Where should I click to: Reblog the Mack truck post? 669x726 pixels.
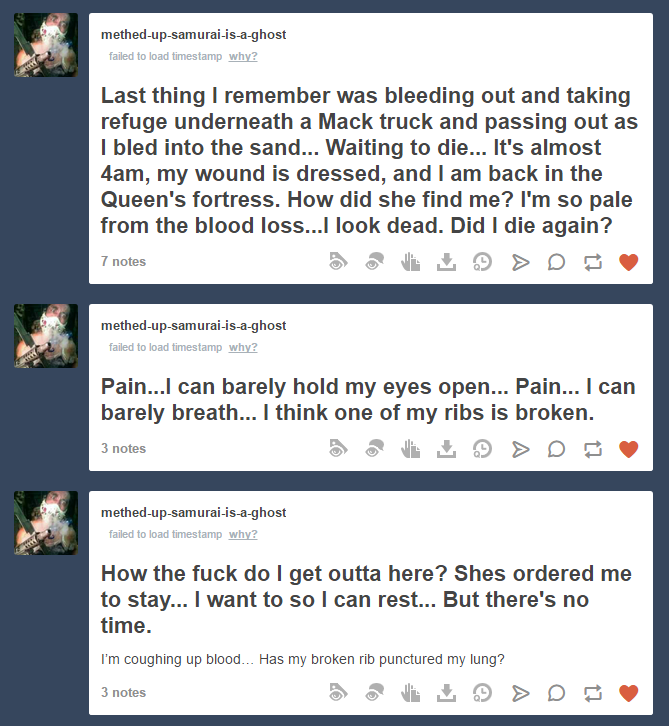click(x=593, y=262)
